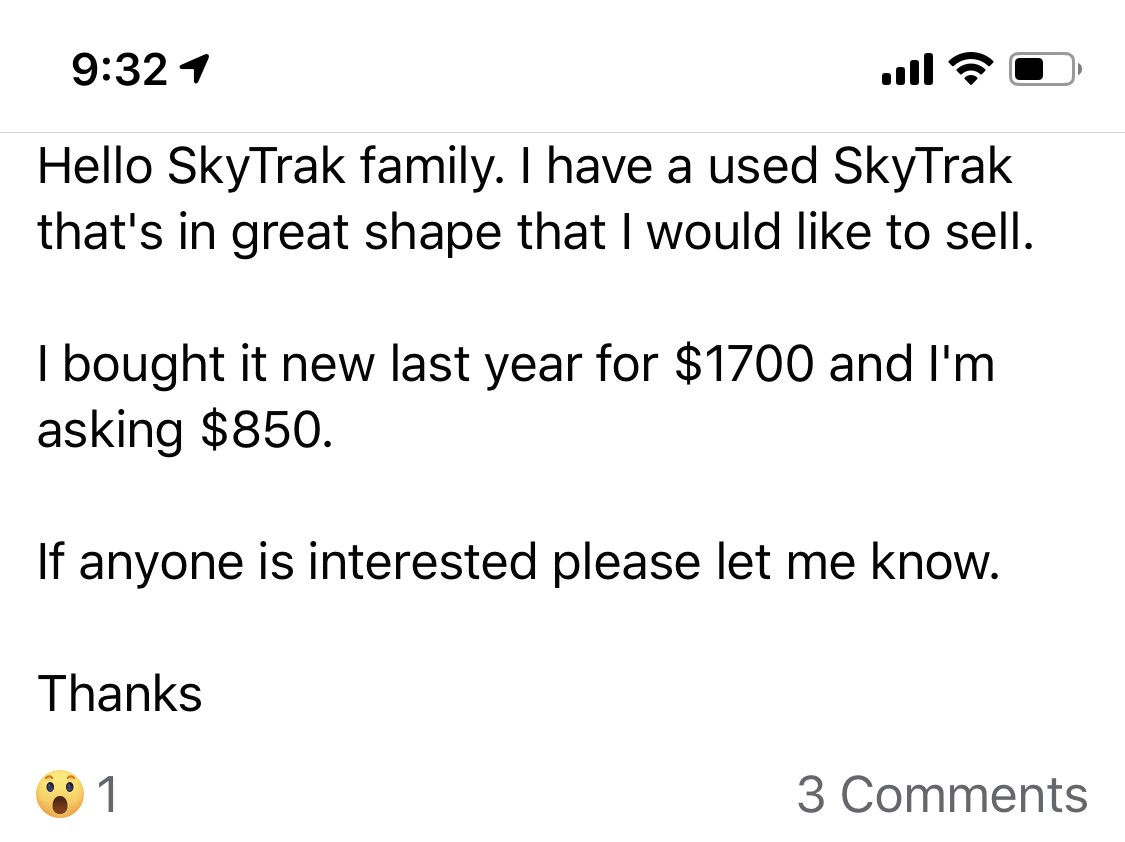Tap the wow reaction emoji
Screen dimensions: 1125x842
60,796
